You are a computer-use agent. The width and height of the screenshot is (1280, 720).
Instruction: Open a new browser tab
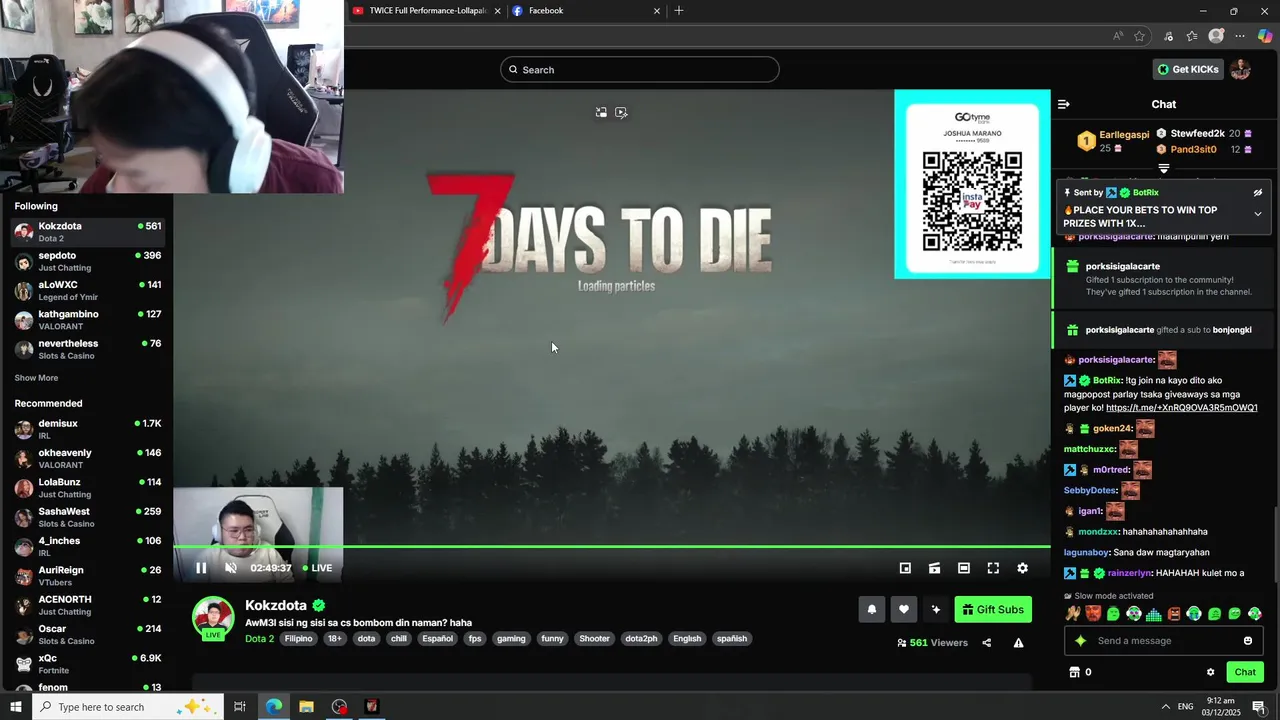point(679,11)
